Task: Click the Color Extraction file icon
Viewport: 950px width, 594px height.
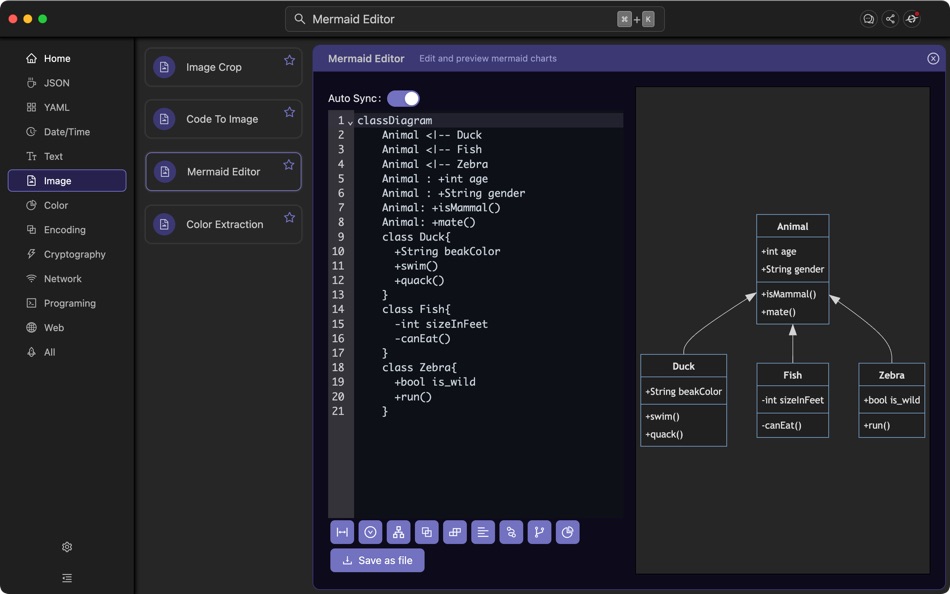Action: [164, 224]
